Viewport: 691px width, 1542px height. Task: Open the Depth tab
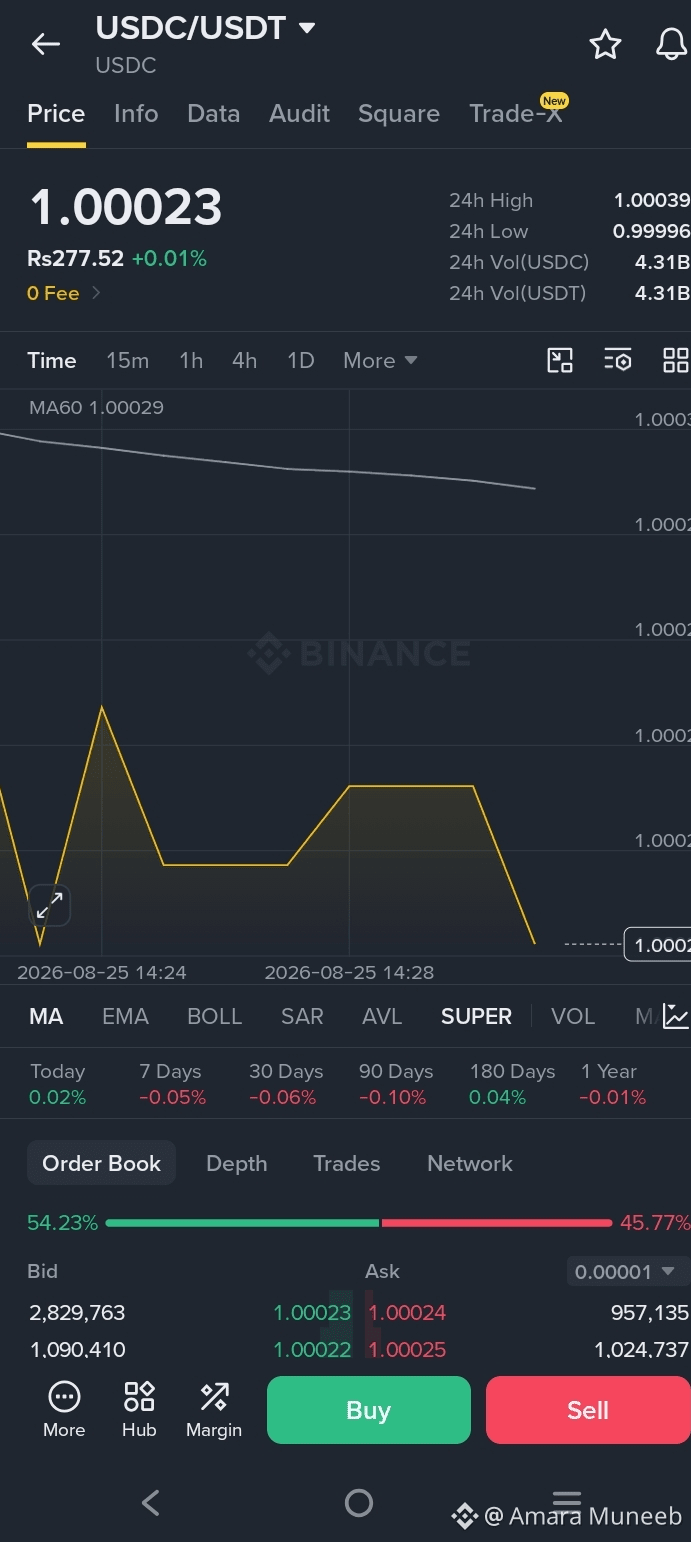tap(237, 1163)
